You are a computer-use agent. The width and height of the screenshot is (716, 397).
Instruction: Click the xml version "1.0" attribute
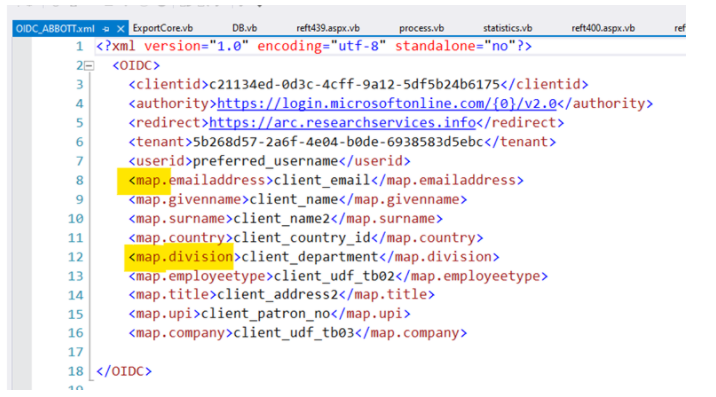[196, 46]
